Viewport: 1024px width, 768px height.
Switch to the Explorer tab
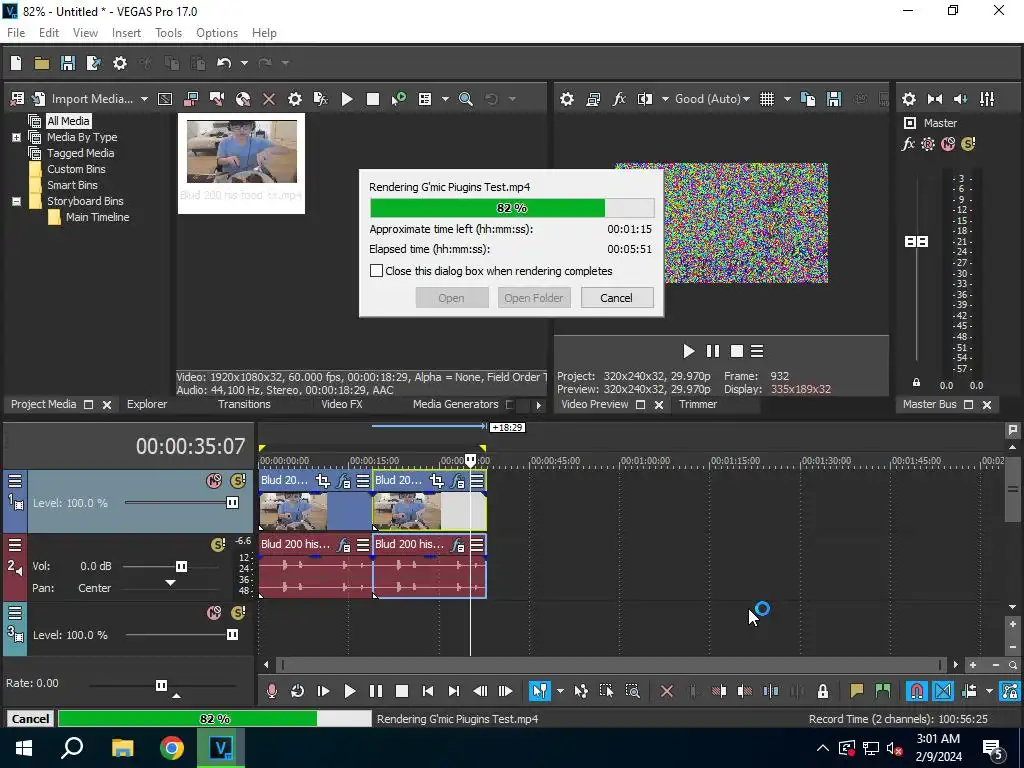[x=147, y=404]
